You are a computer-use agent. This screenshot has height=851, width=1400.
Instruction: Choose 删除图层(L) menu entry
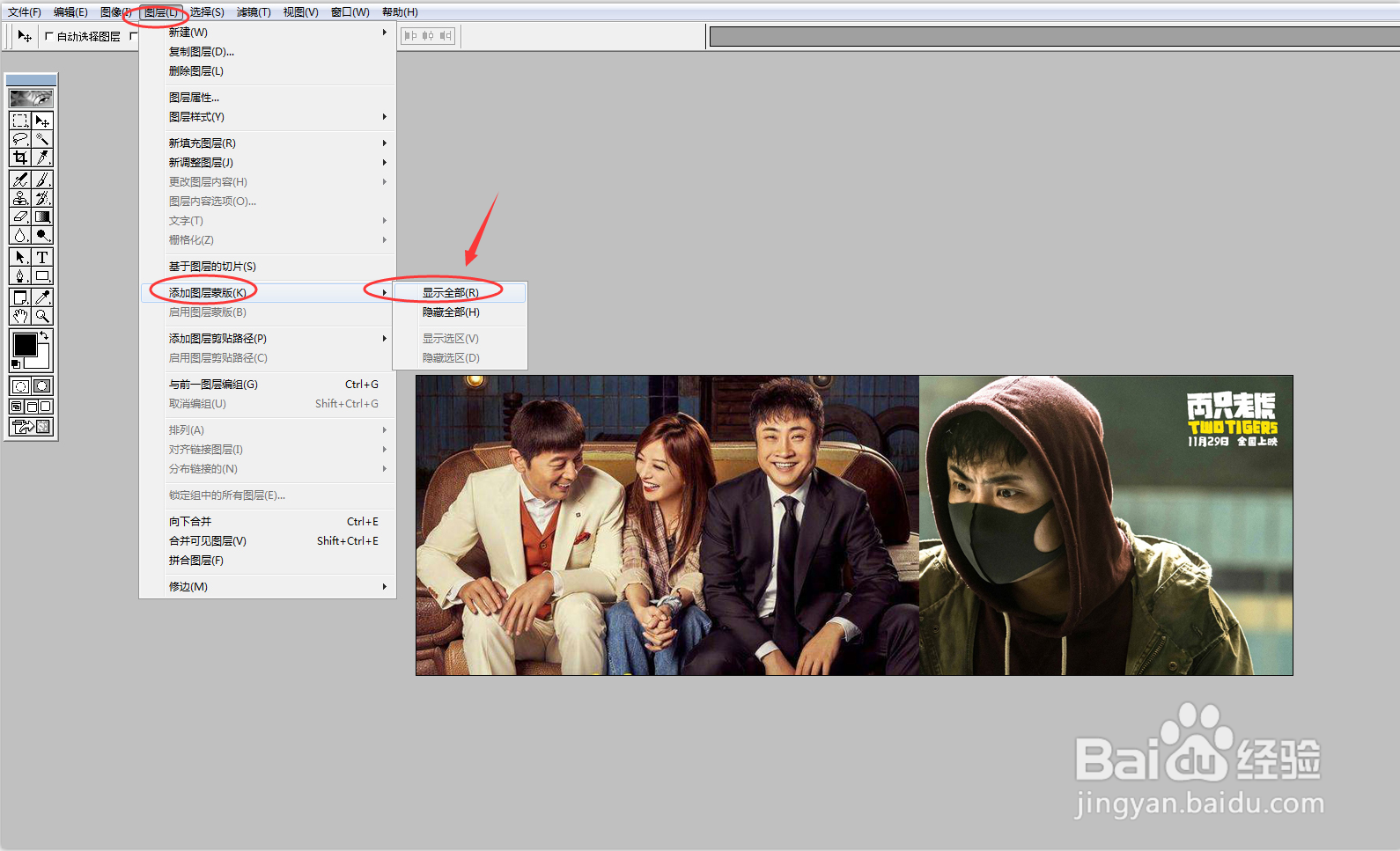pos(269,71)
